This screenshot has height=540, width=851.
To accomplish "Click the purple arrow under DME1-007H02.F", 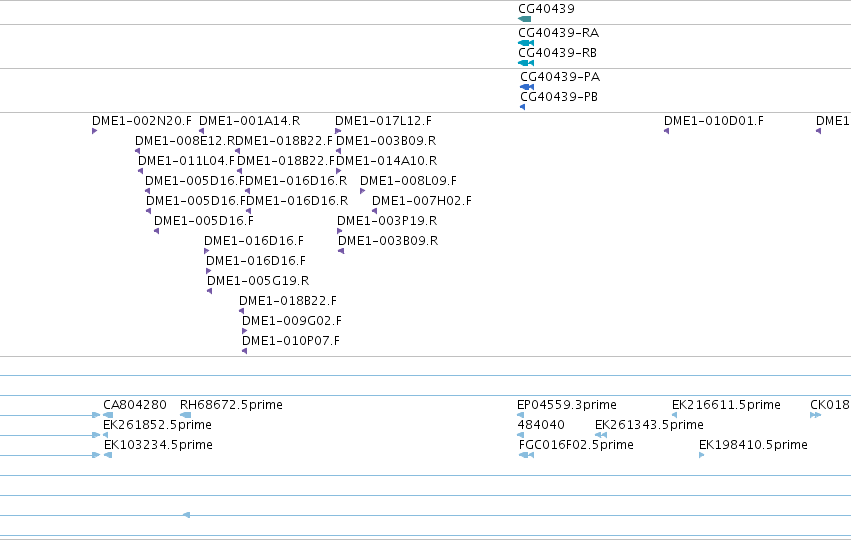I will tap(374, 211).
